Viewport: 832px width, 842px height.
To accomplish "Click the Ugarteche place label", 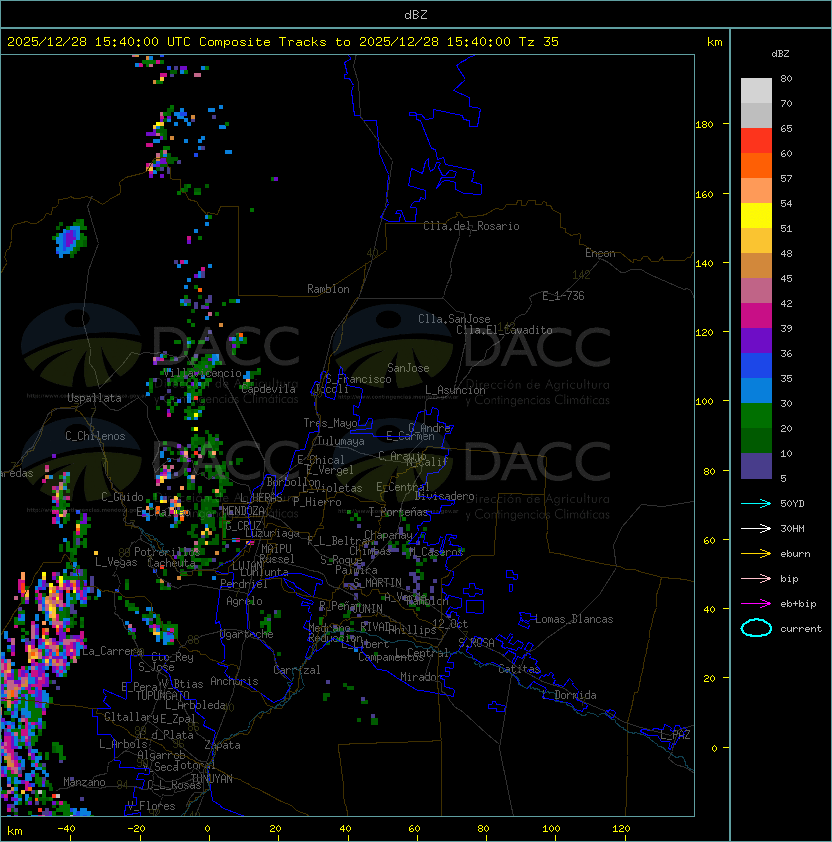I will [246, 634].
